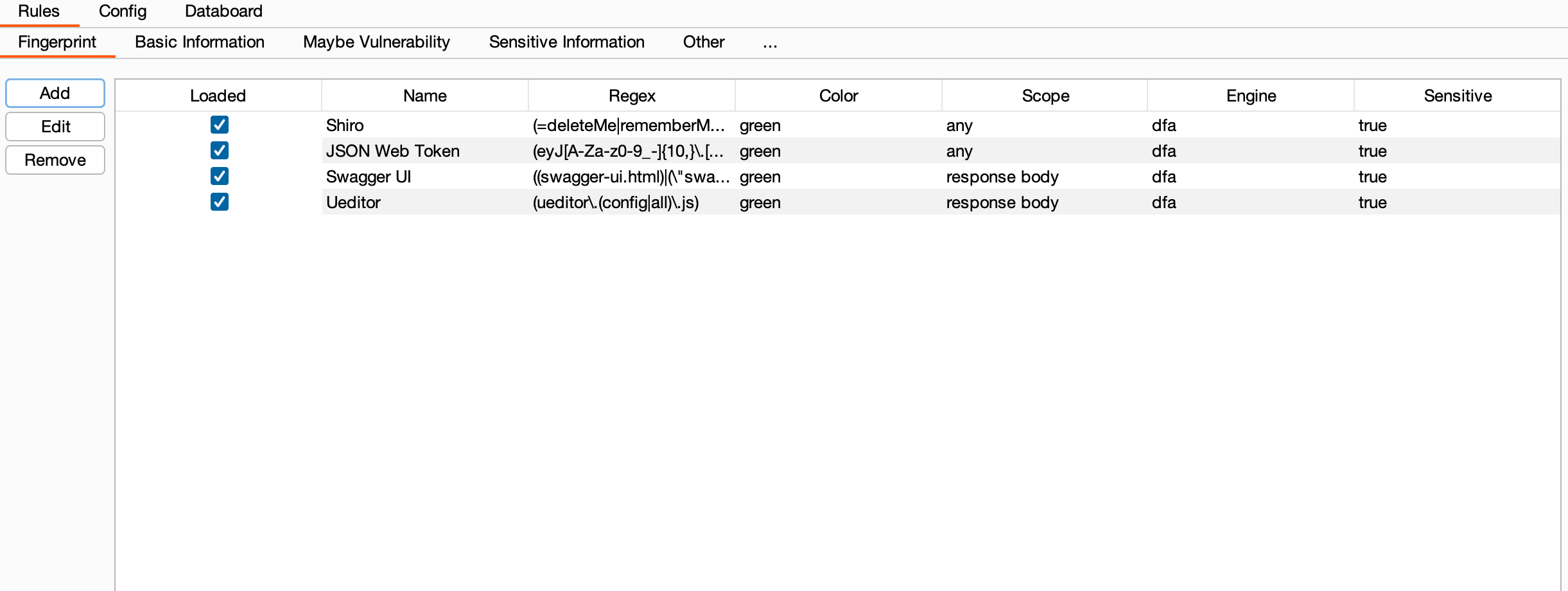1568x591 pixels.
Task: Click the Regex column header
Action: pos(632,96)
